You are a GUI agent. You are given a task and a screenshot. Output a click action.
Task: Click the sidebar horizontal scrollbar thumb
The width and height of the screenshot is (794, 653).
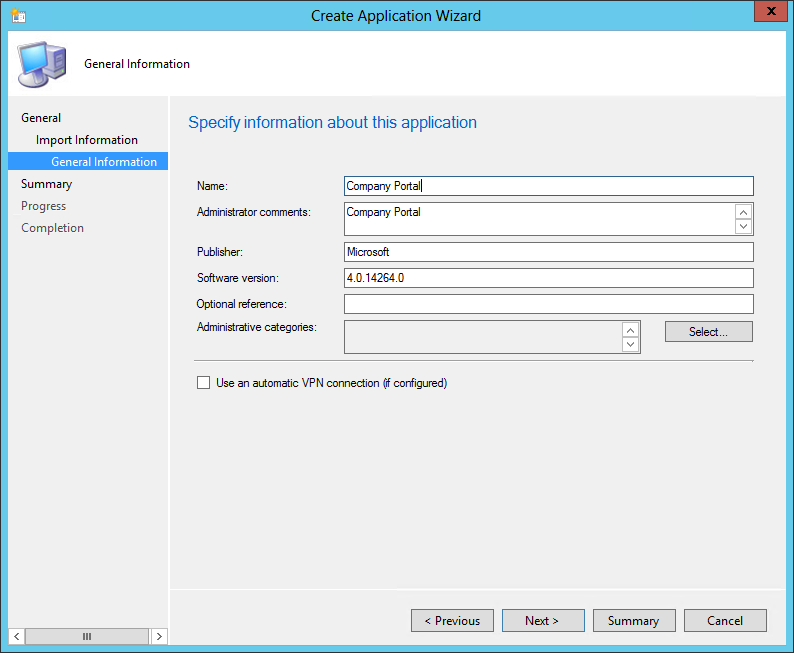click(87, 636)
